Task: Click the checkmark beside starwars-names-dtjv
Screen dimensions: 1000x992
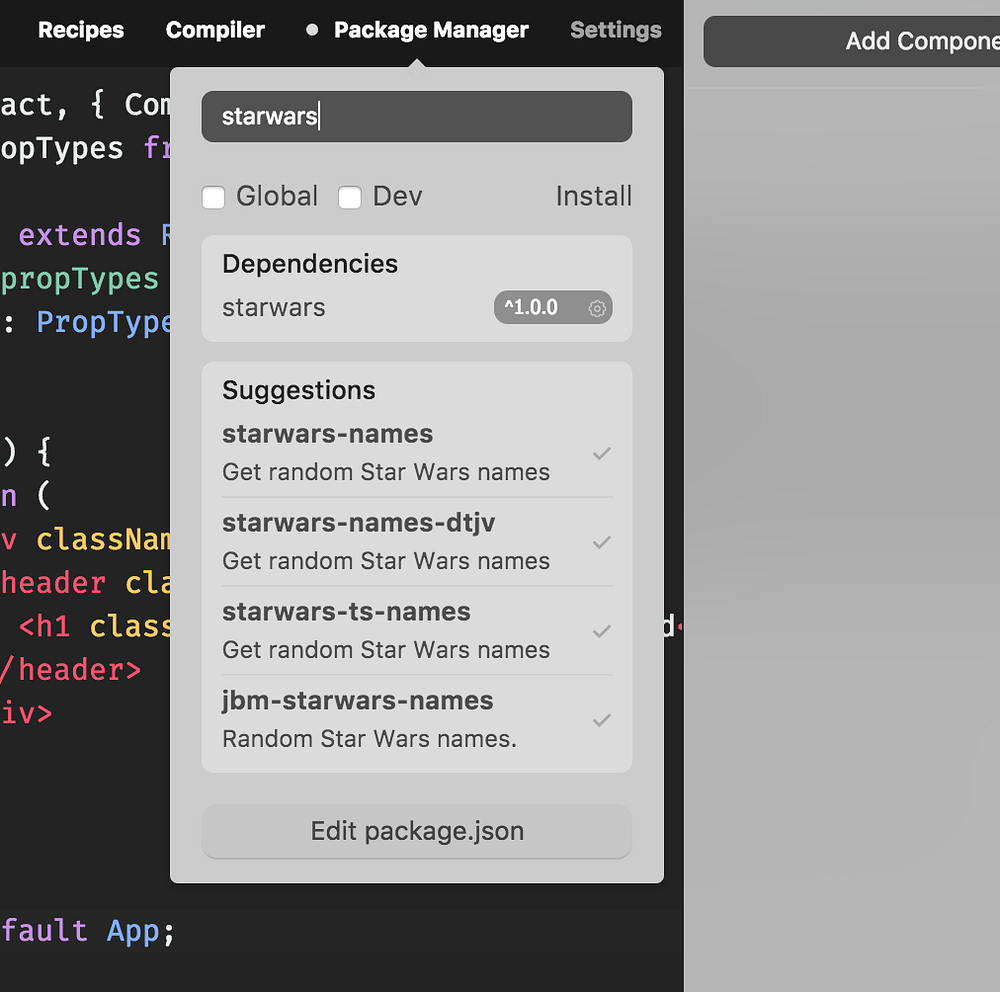Action: [602, 543]
